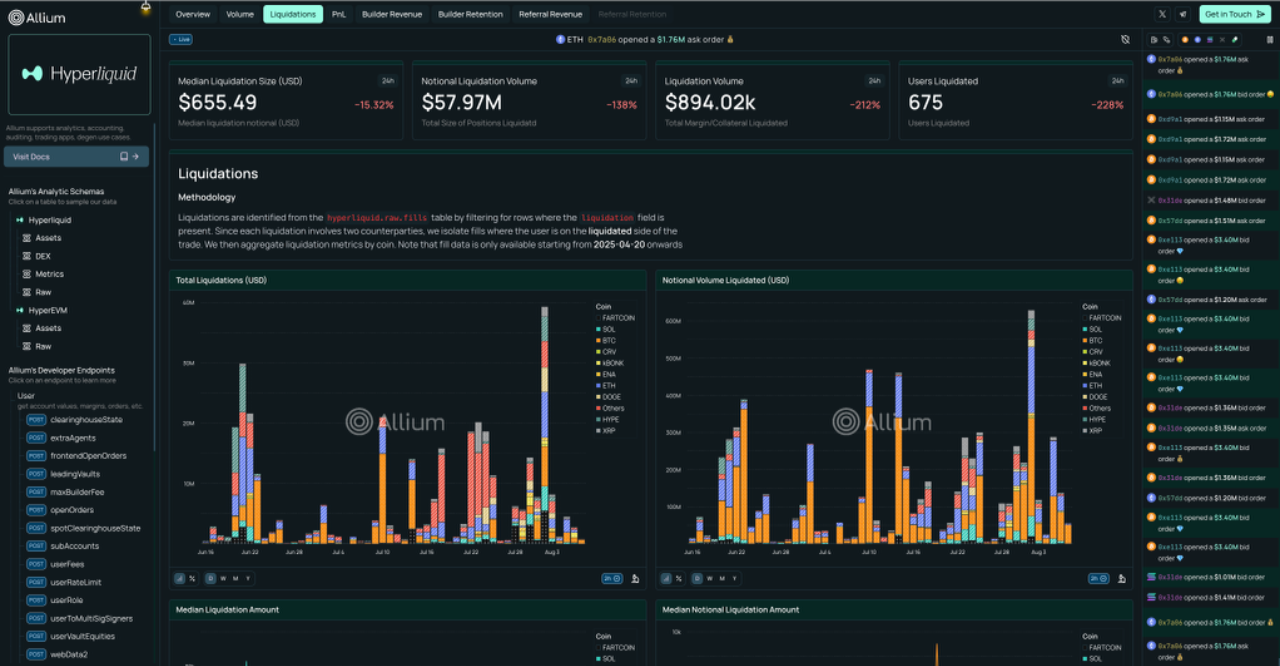Switch Total Liquidations chart to weekly (W)
The image size is (1280, 666).
[223, 578]
